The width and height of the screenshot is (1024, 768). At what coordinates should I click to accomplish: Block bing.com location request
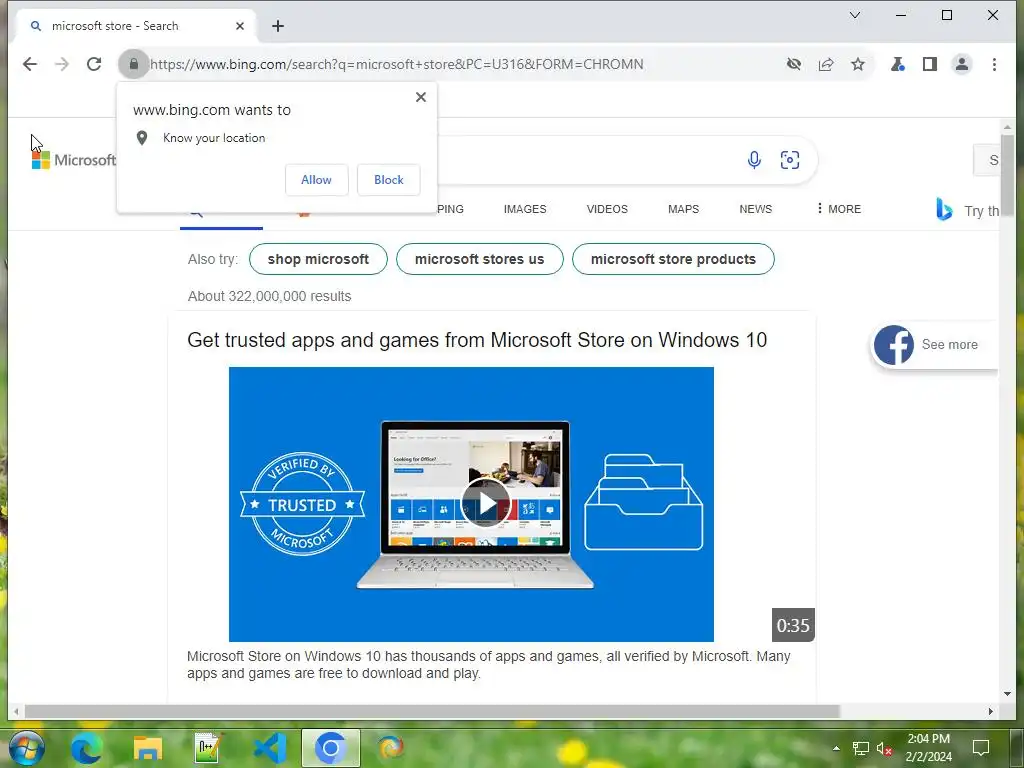[x=389, y=180]
